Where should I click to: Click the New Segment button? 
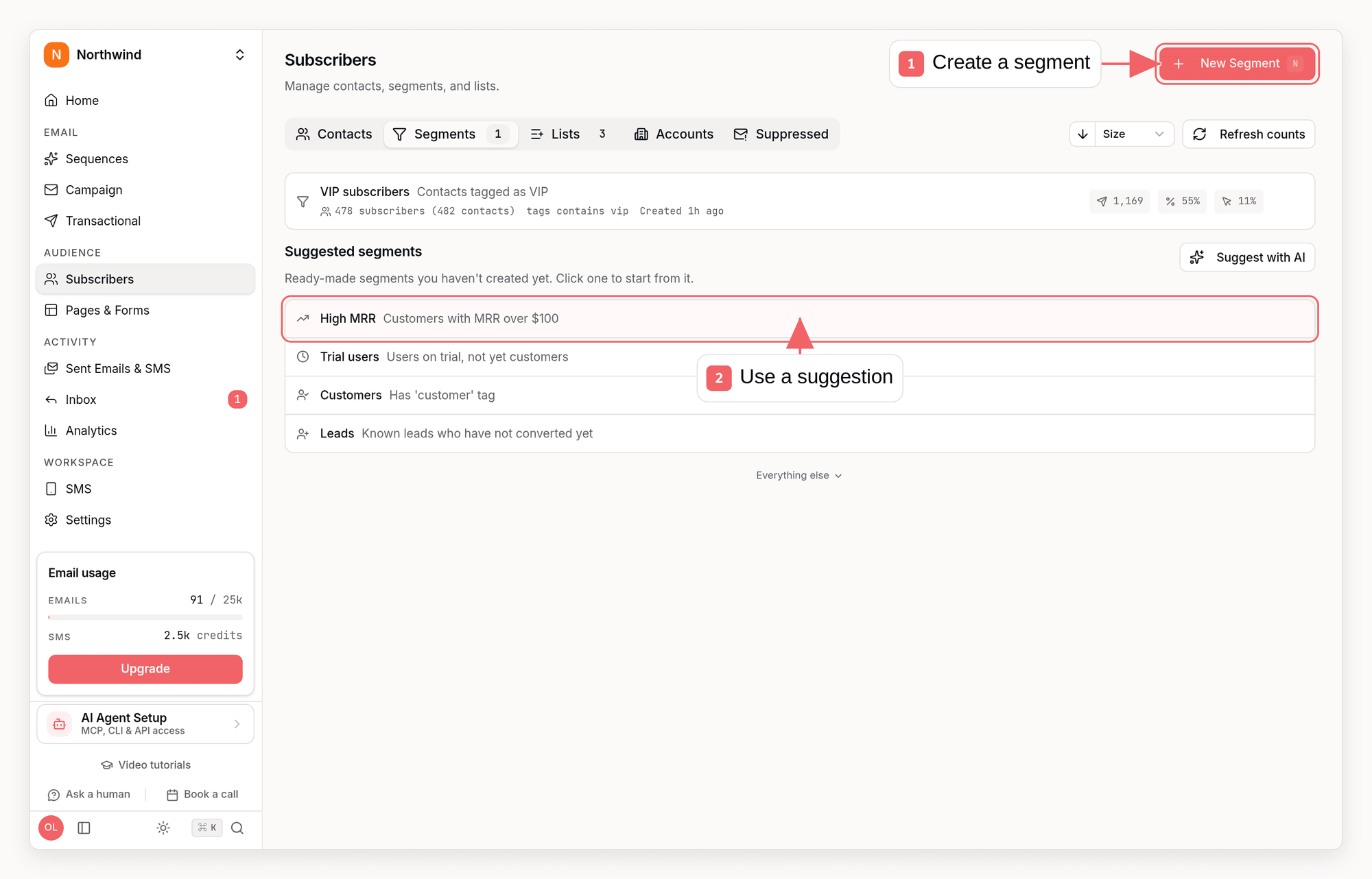tap(1237, 64)
